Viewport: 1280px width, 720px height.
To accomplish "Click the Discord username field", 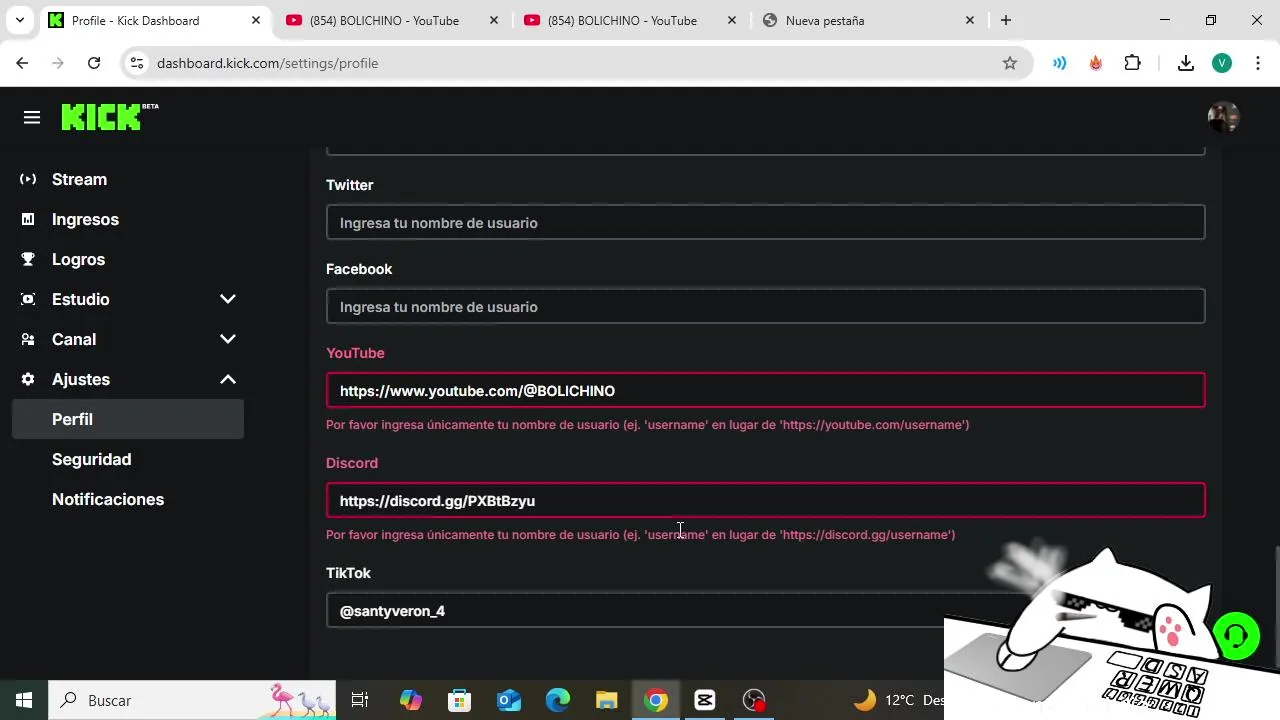I will (765, 500).
